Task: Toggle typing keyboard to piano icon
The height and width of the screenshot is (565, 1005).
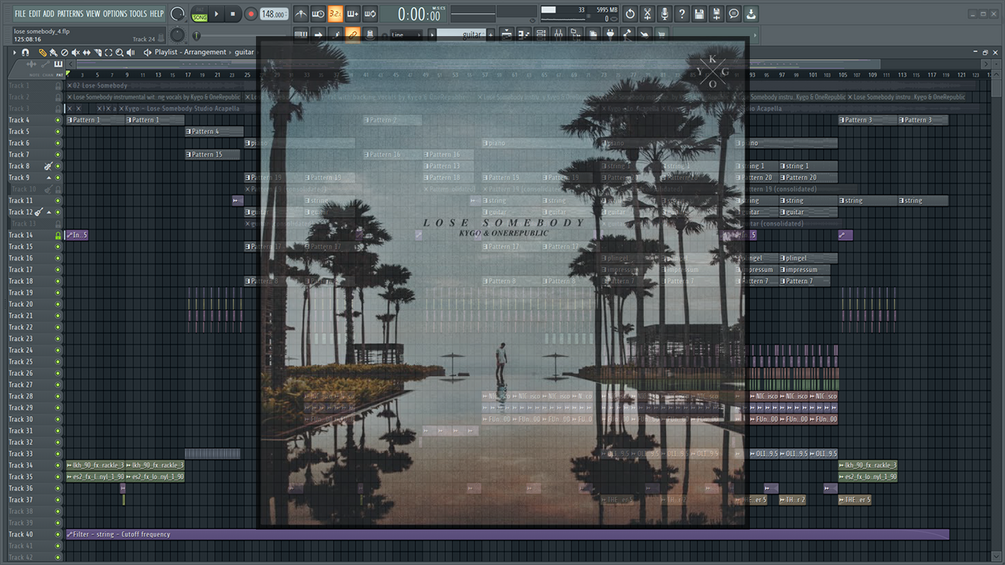Action: point(301,35)
